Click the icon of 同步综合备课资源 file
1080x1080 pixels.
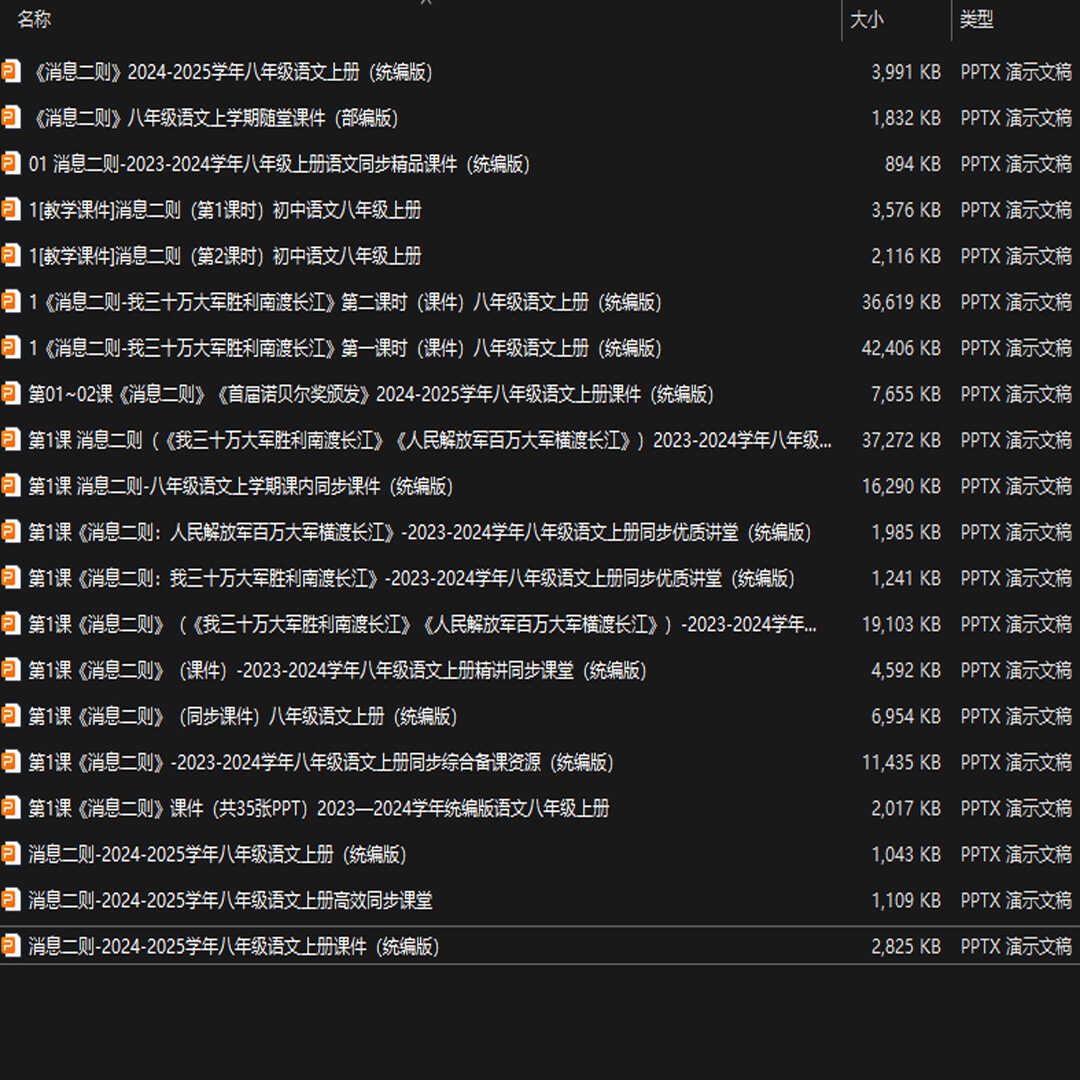pos(11,762)
